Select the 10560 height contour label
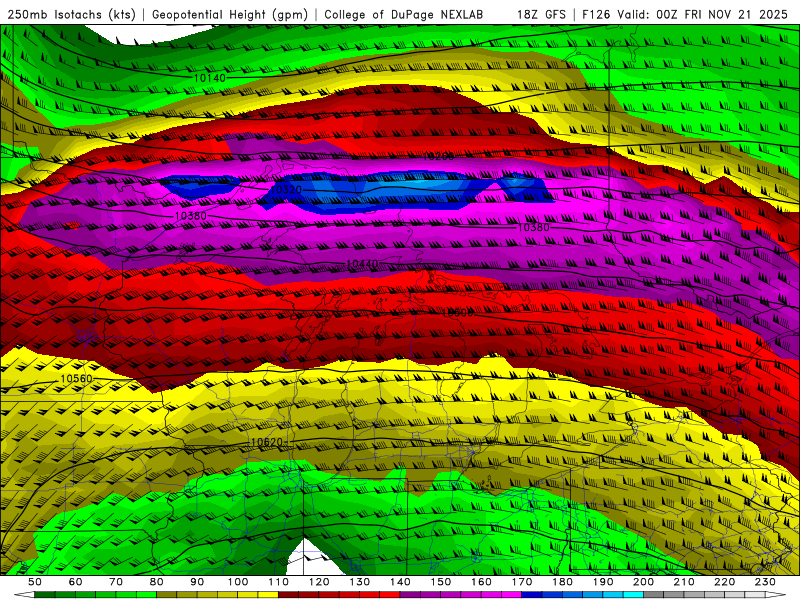Viewport: 800px width, 600px height. coord(77,379)
